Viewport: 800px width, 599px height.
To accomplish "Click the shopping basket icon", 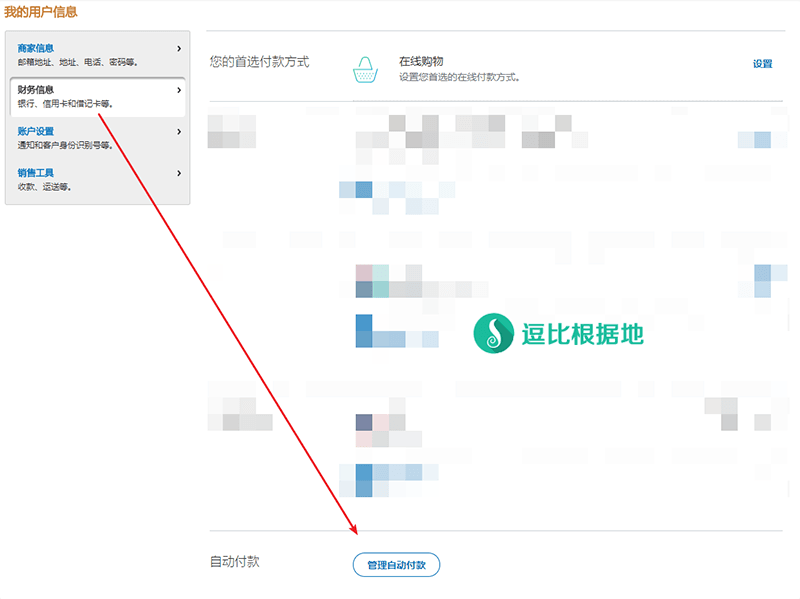I will [x=366, y=69].
